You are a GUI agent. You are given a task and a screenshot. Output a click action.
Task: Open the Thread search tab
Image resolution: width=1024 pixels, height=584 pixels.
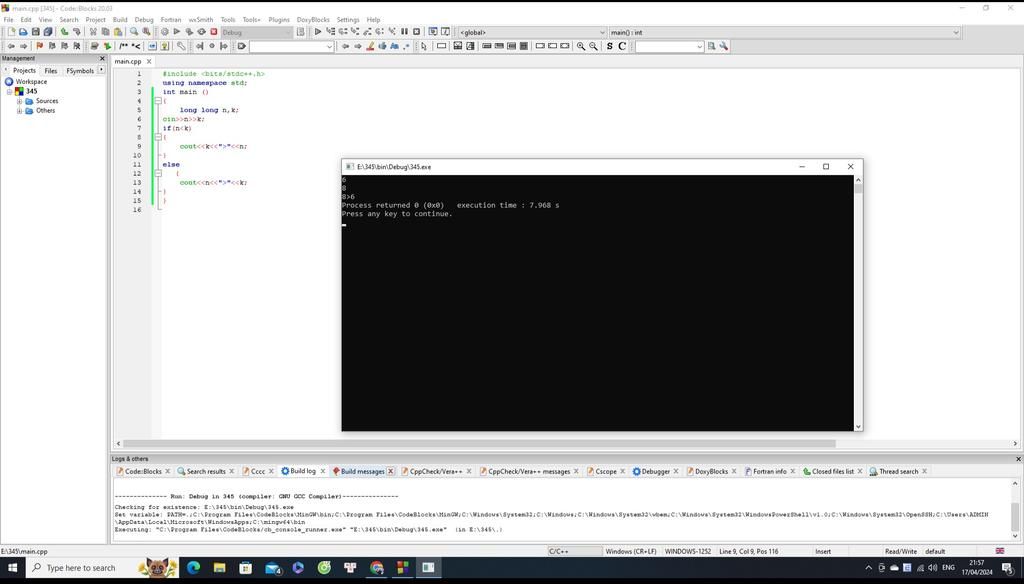898,471
